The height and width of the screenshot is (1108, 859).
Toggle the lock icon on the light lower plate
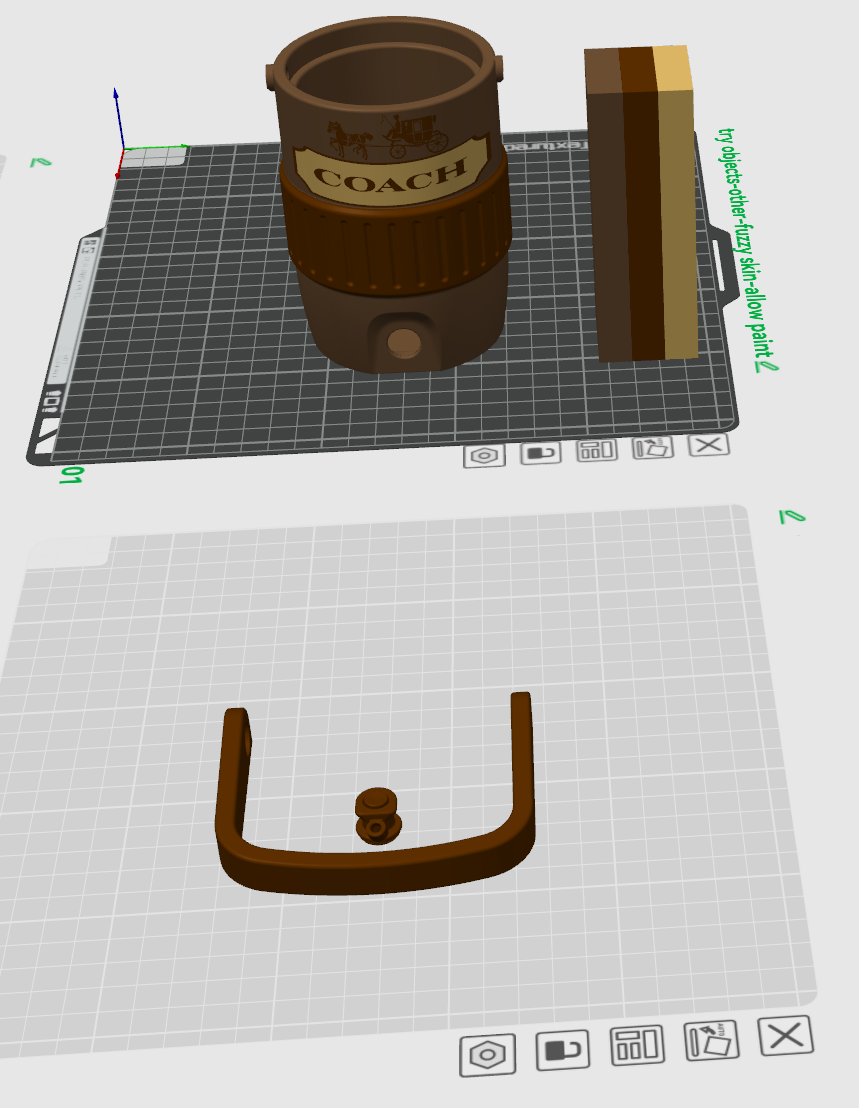coord(563,1050)
